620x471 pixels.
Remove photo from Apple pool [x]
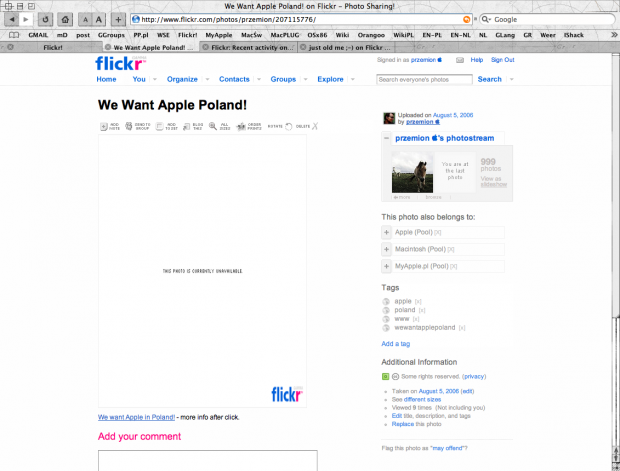tap(438, 233)
